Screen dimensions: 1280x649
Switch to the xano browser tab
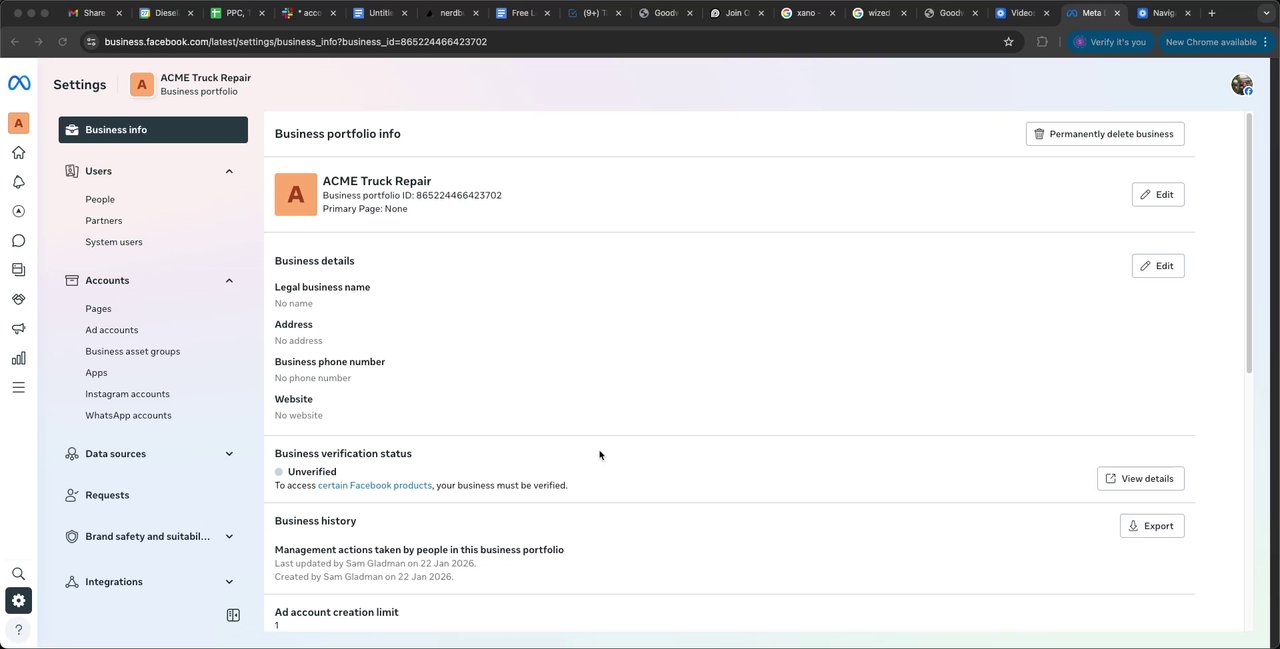click(x=808, y=13)
